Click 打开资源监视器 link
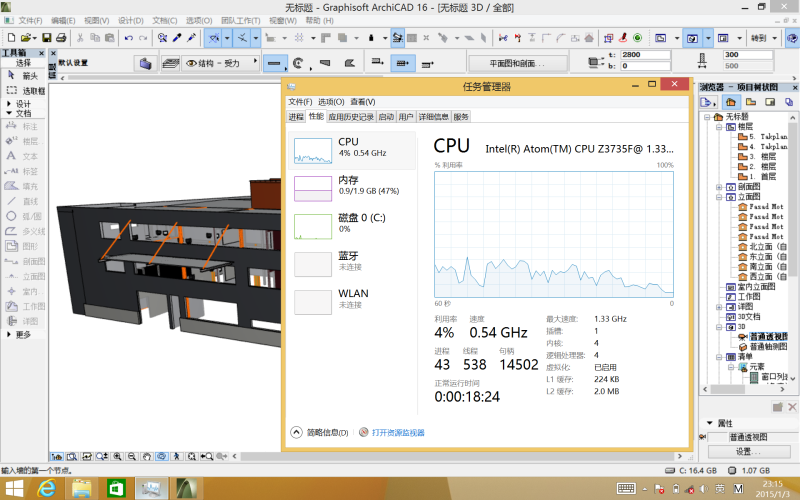The width and height of the screenshot is (800, 500). 397,432
